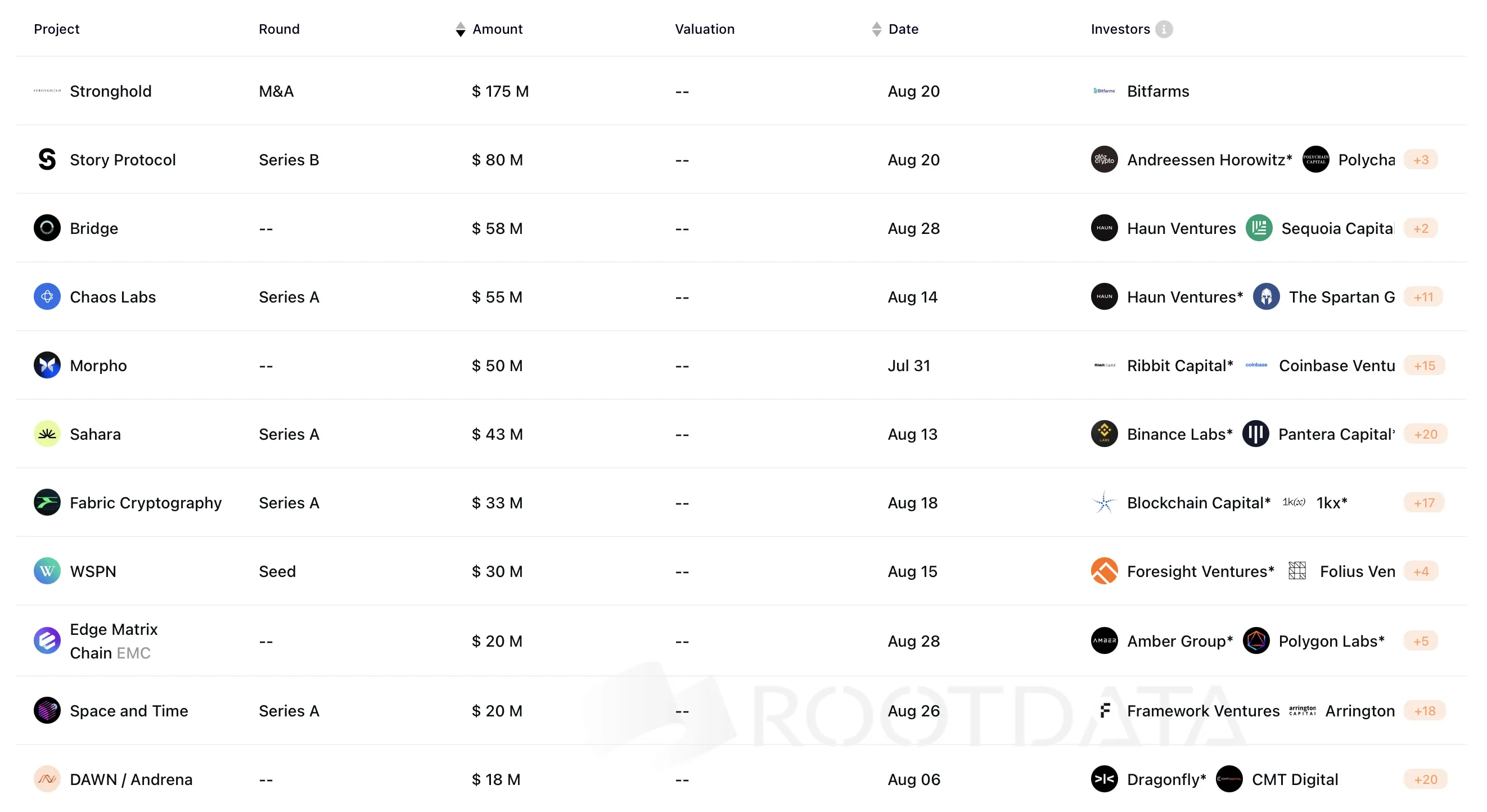The image size is (1487, 812).
Task: Click the Foresight Ventures orange logo
Action: point(1103,571)
